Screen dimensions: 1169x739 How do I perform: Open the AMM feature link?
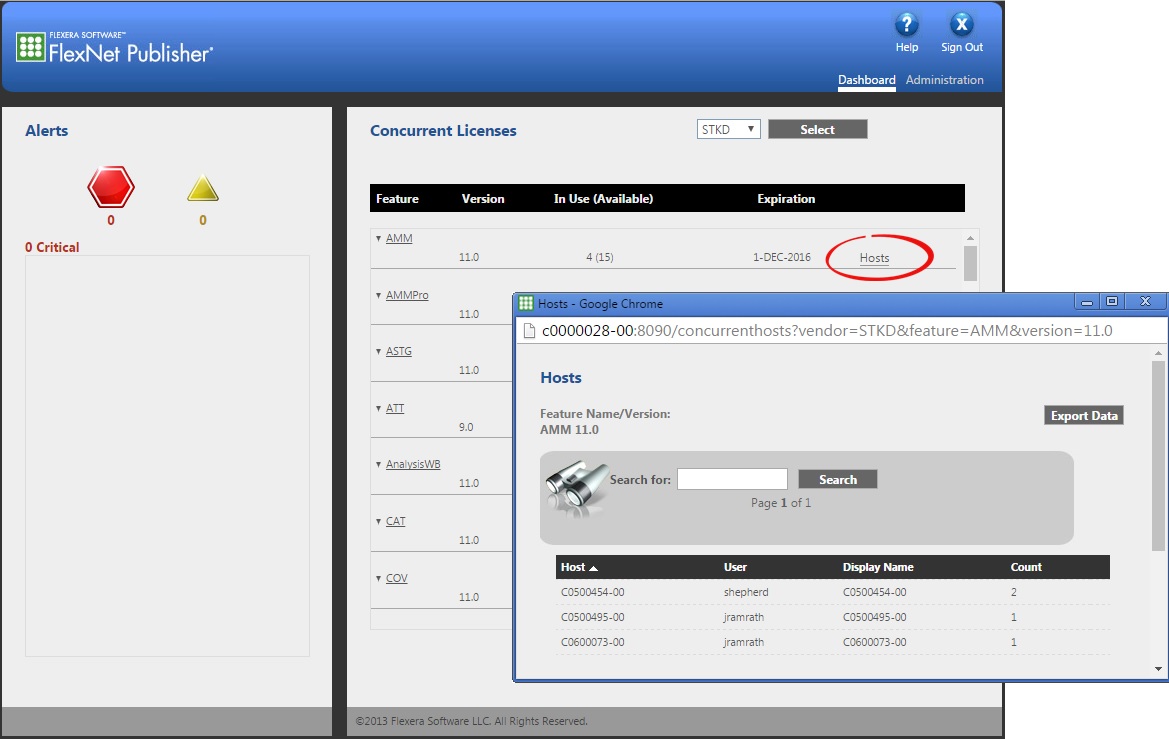point(399,238)
